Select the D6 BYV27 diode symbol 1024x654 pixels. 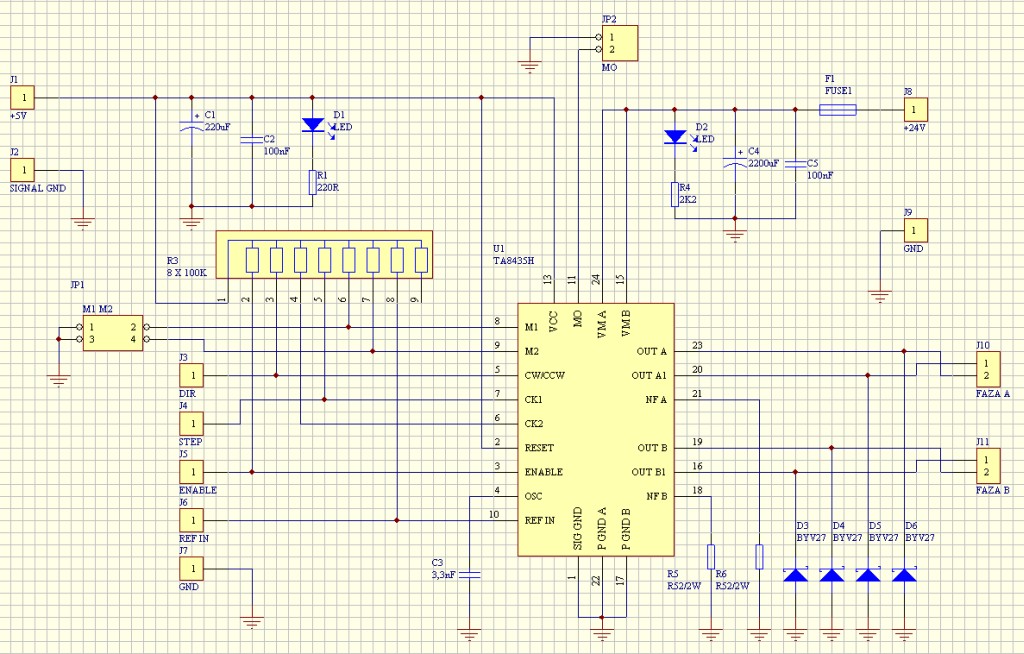904,575
